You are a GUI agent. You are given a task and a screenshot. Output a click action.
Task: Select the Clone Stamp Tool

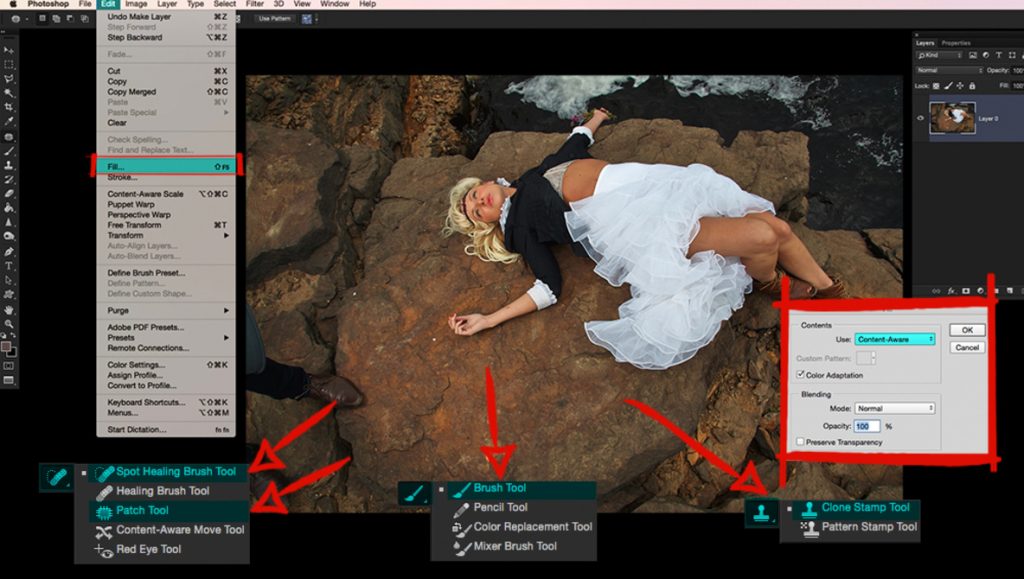point(864,507)
